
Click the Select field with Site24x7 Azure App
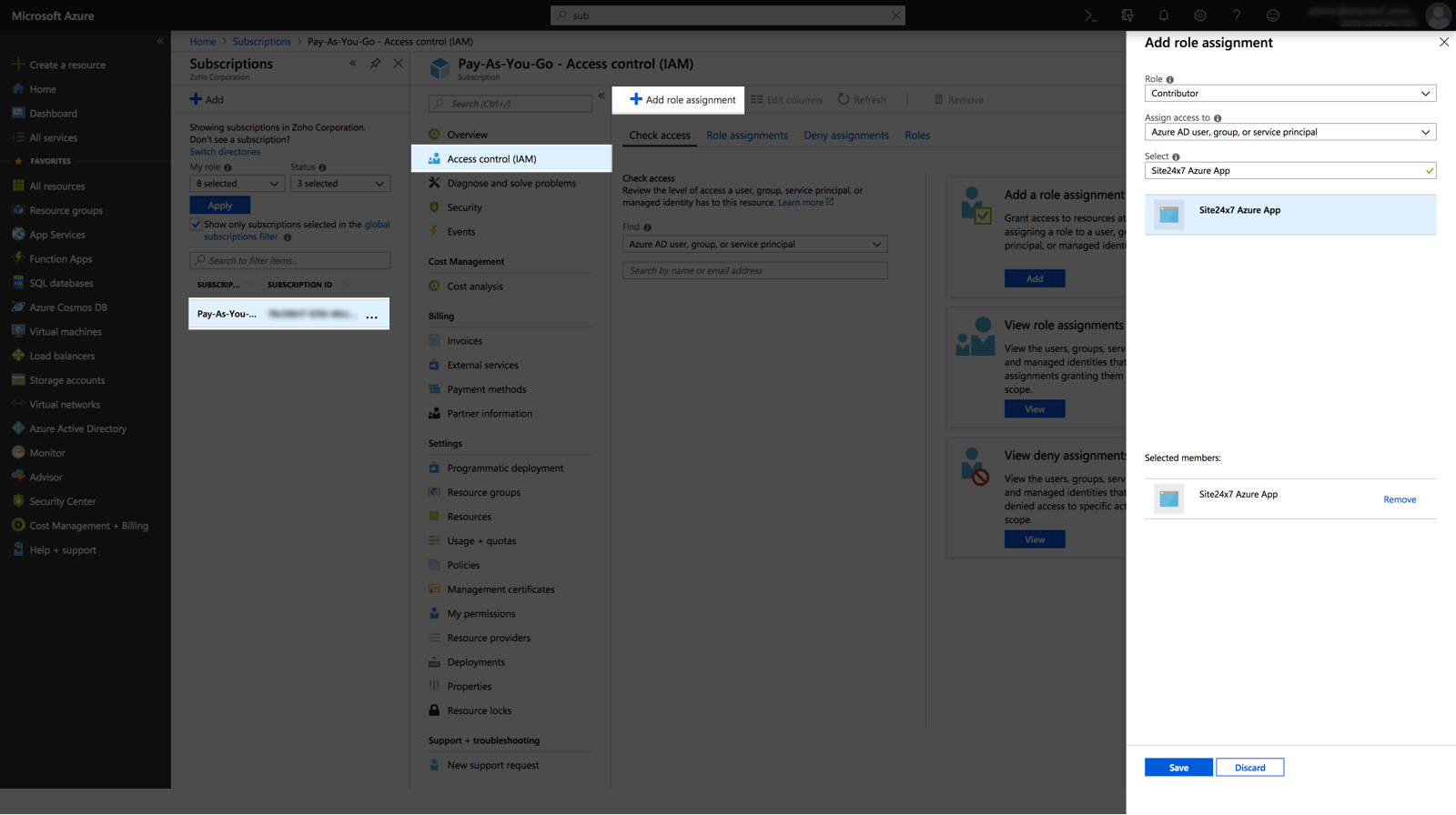[x=1290, y=171]
